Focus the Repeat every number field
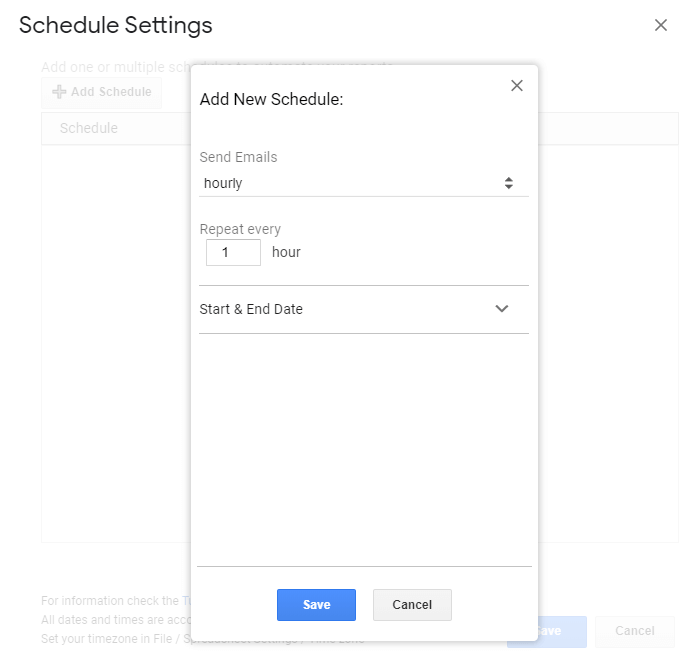The image size is (698, 663). coord(233,252)
